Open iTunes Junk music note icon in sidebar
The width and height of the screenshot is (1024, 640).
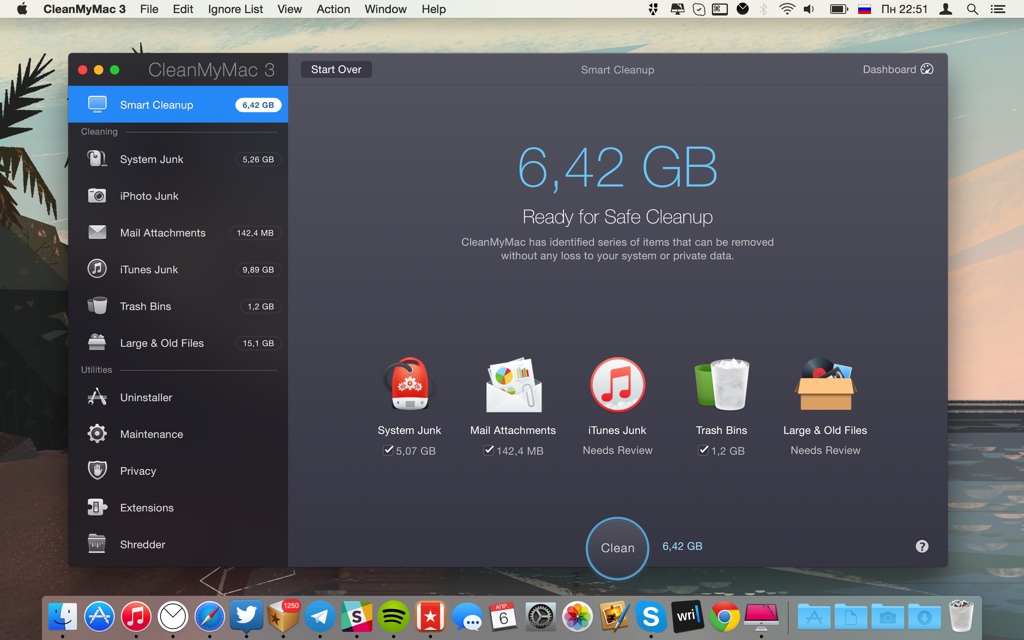click(97, 268)
